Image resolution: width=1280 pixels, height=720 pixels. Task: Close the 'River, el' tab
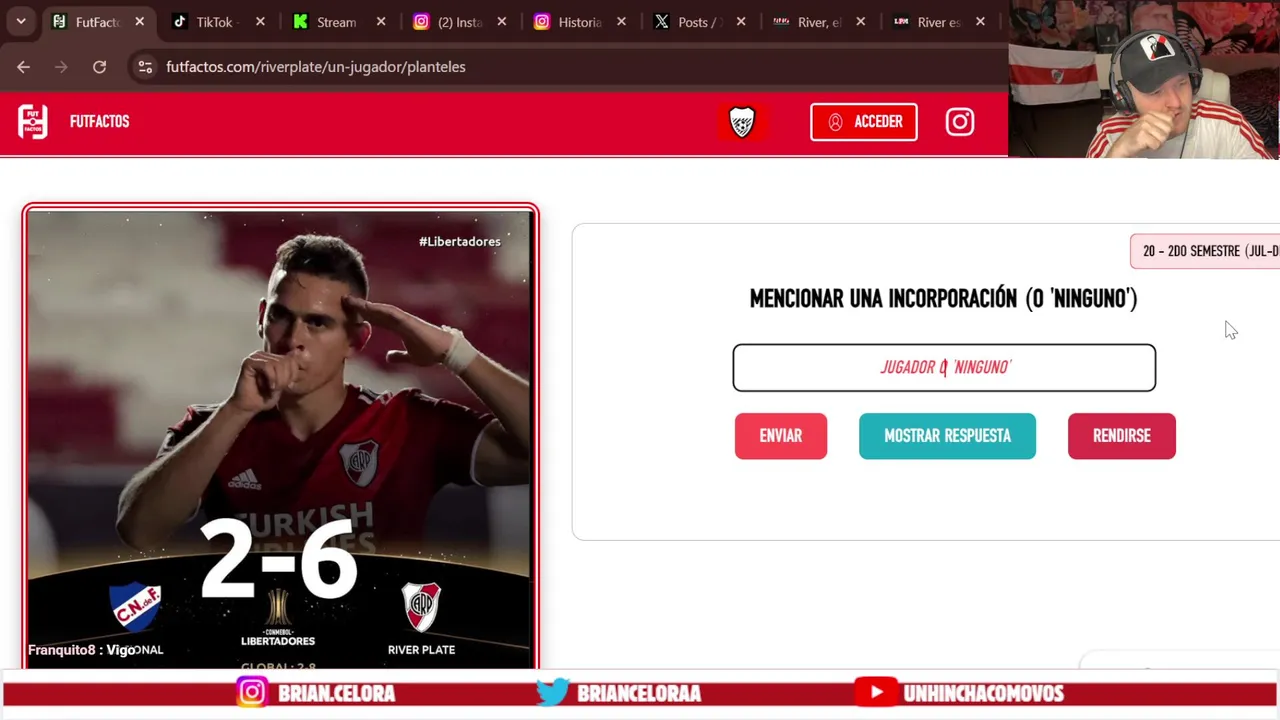point(860,22)
